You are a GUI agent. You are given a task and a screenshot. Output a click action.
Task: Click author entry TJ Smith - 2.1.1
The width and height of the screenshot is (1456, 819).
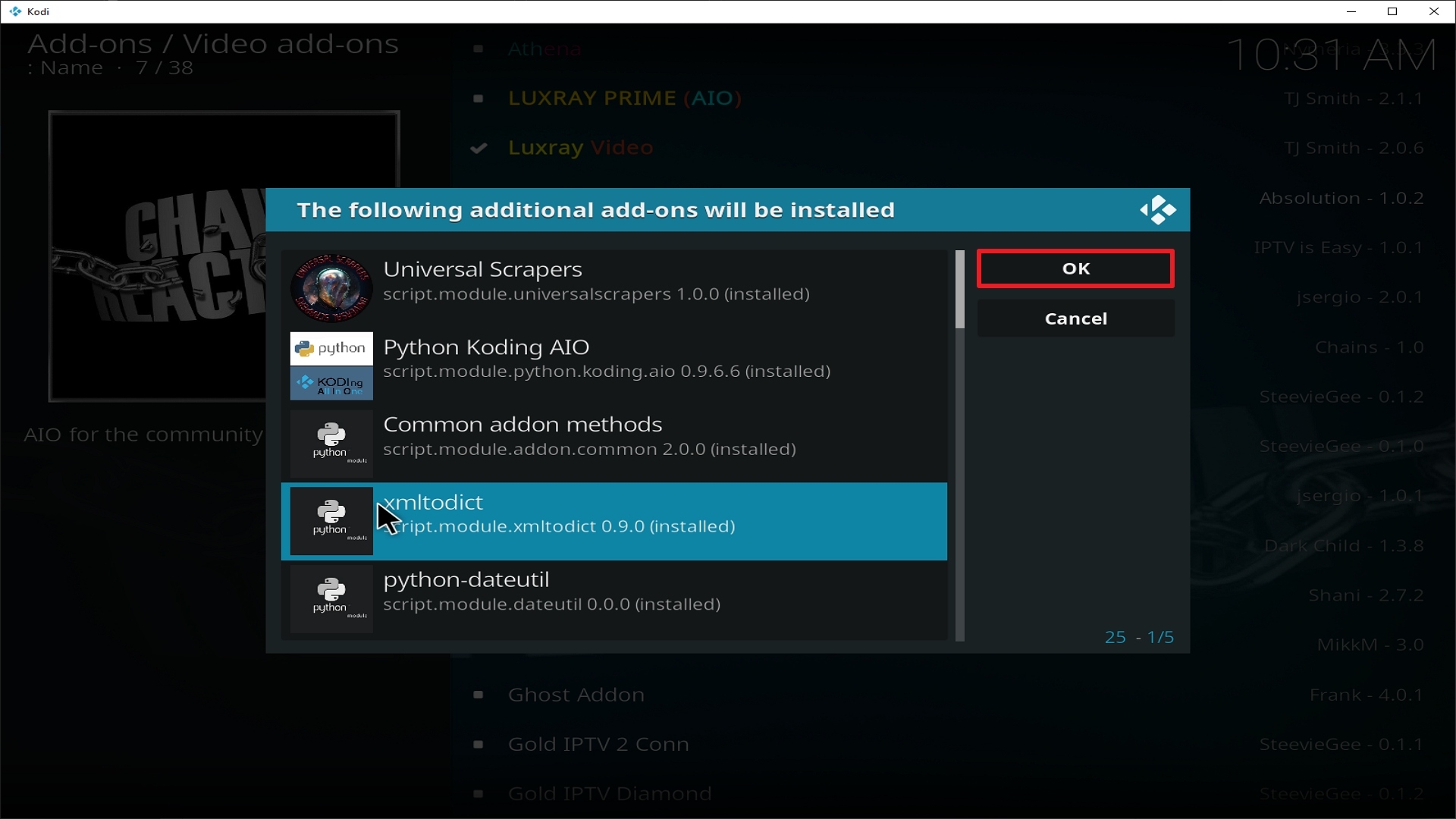tap(1354, 99)
